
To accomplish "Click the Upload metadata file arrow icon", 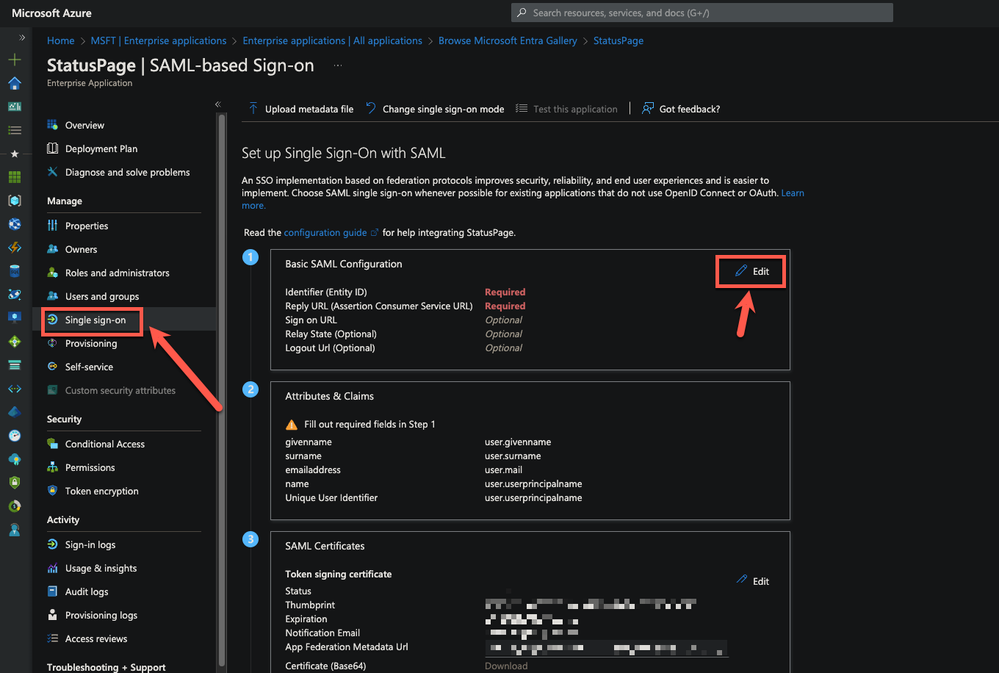I will tap(253, 108).
